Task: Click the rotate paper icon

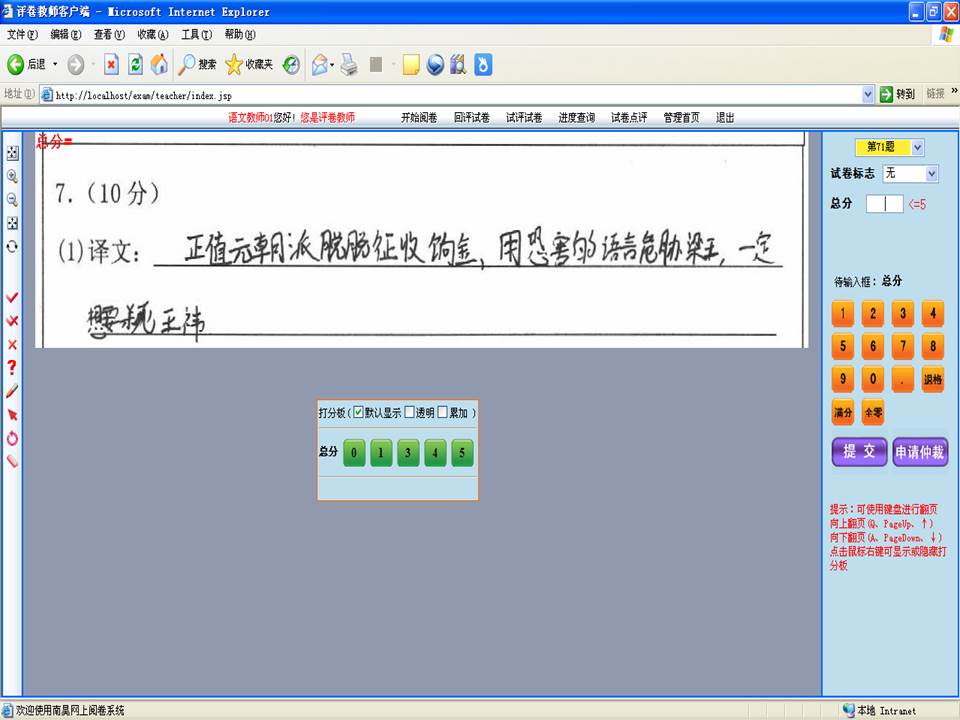Action: [x=12, y=245]
